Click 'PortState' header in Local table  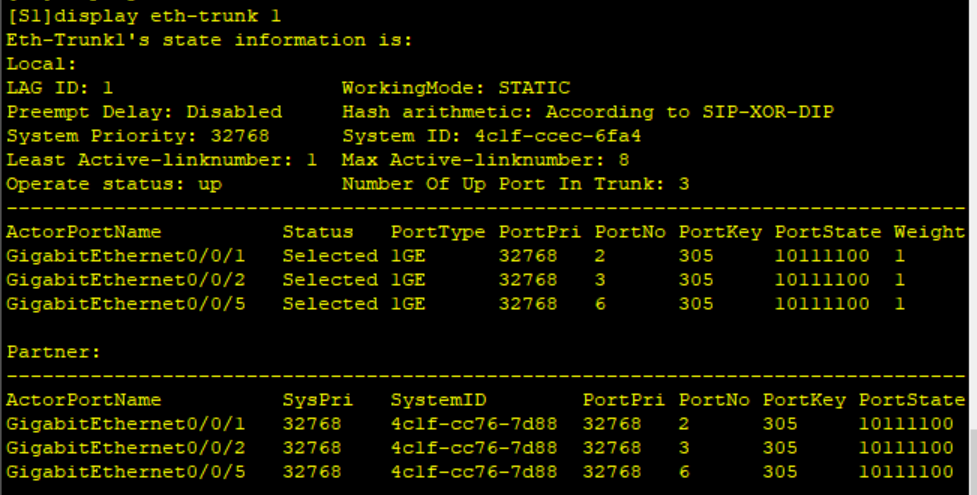[828, 232]
